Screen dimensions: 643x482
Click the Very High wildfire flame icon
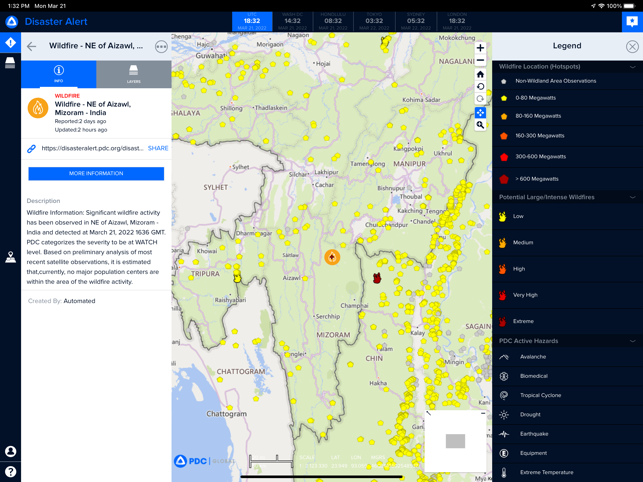pos(502,295)
